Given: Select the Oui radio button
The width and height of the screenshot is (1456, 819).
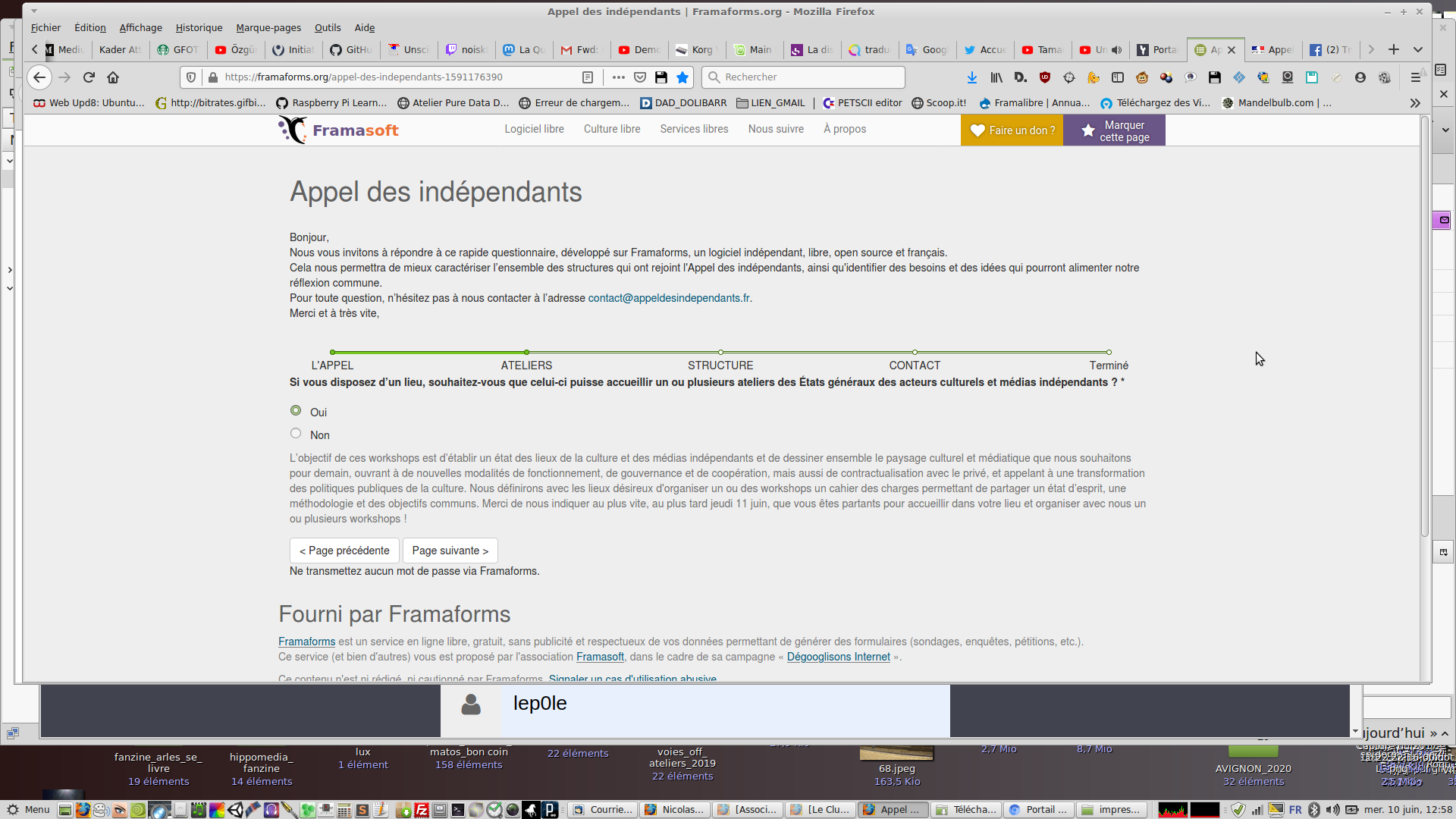Looking at the screenshot, I should click(x=296, y=411).
